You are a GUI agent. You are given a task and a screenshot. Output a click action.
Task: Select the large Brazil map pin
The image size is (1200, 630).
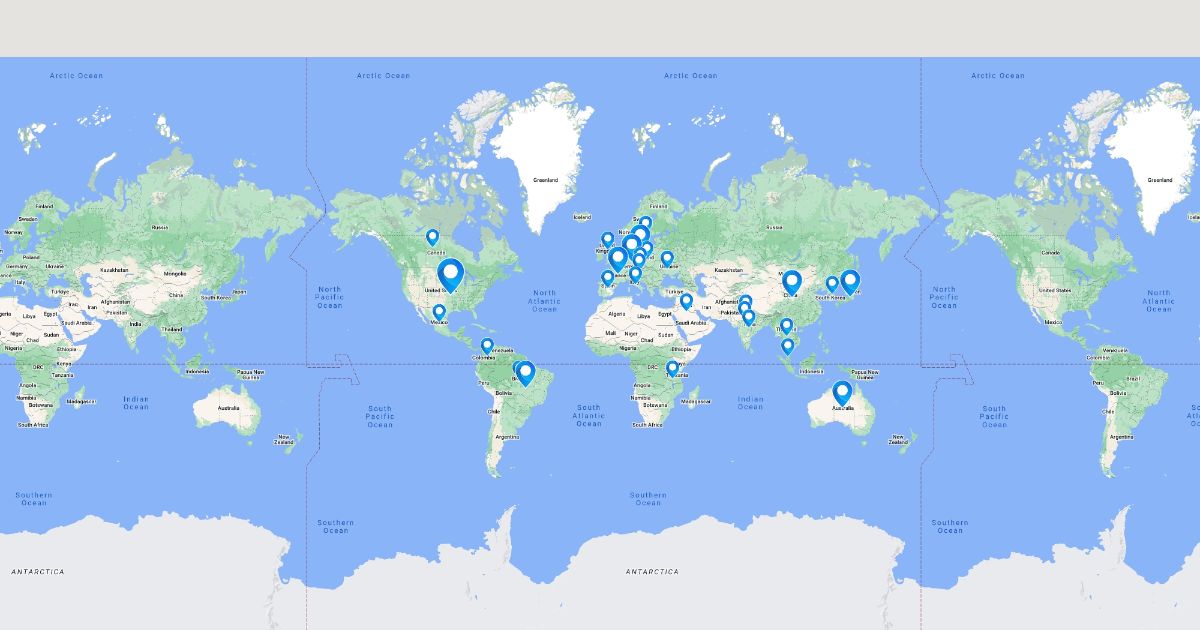[526, 373]
